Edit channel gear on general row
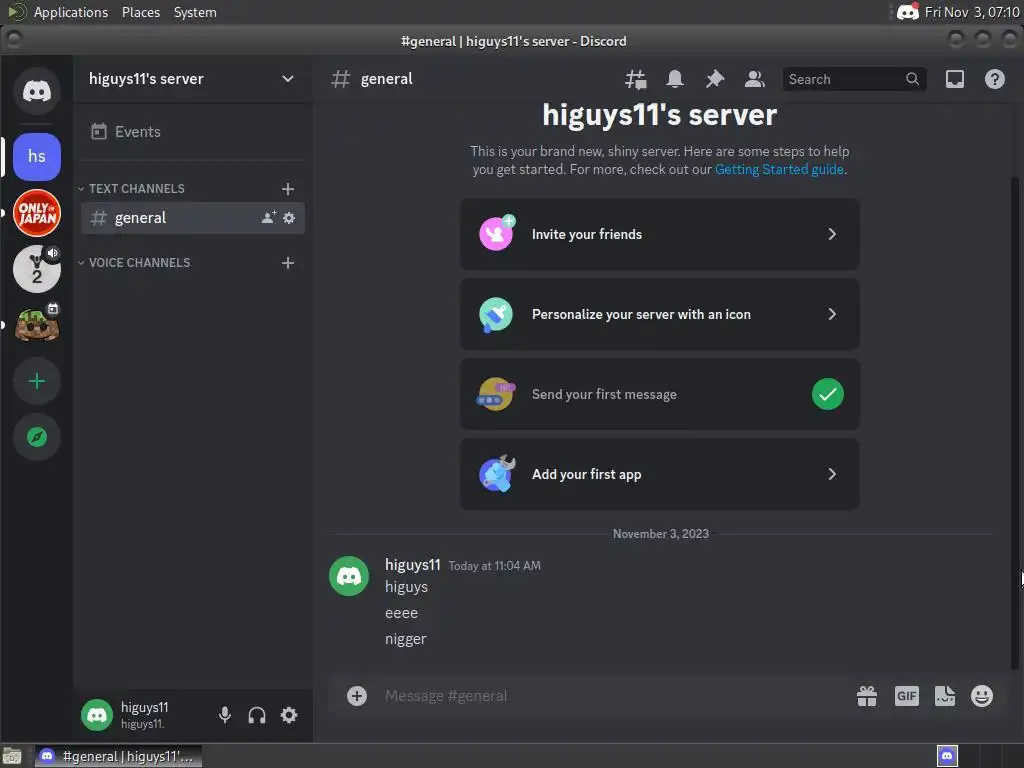This screenshot has height=768, width=1024. [289, 217]
